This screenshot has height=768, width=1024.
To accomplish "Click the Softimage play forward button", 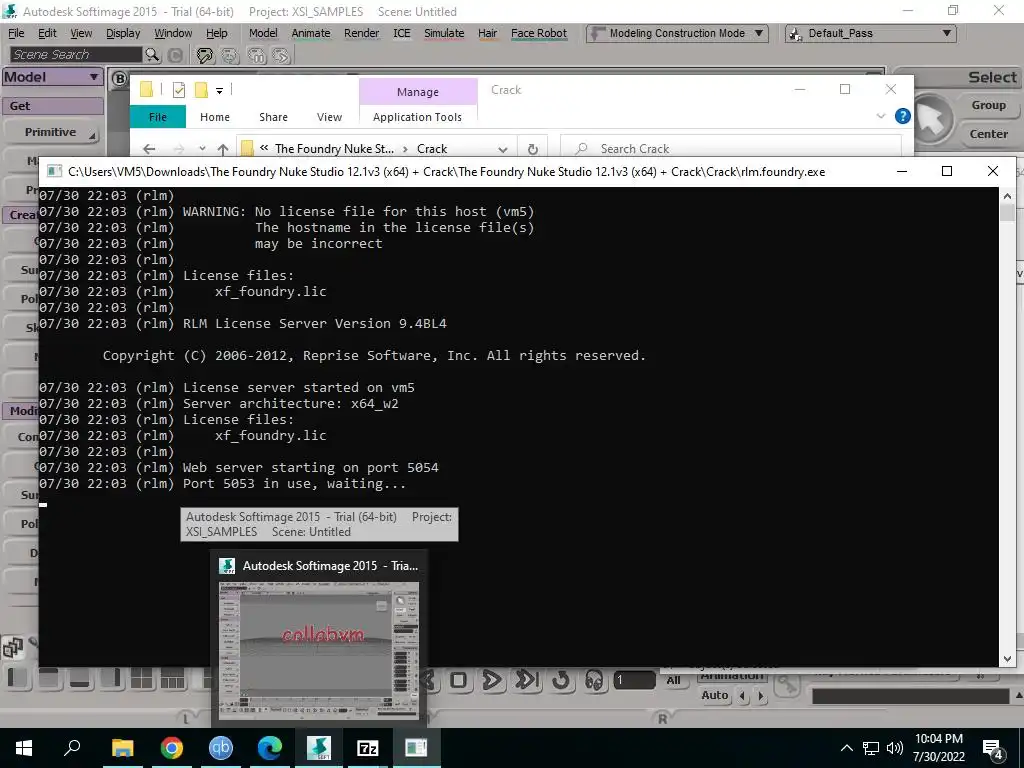I will 492,680.
